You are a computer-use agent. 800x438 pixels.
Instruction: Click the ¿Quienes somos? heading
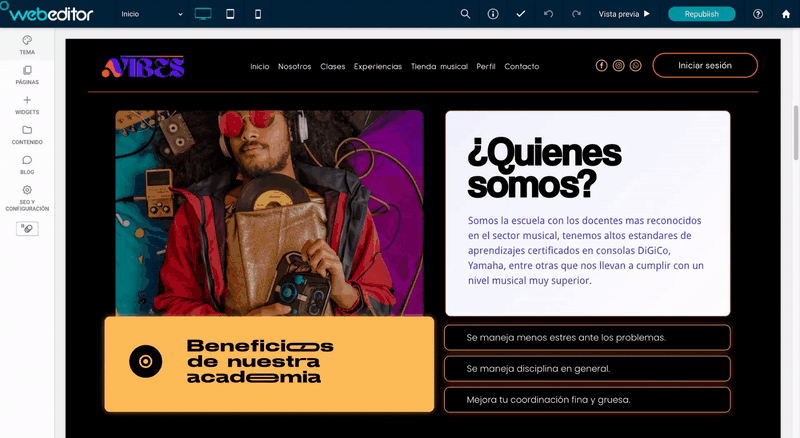coord(544,168)
